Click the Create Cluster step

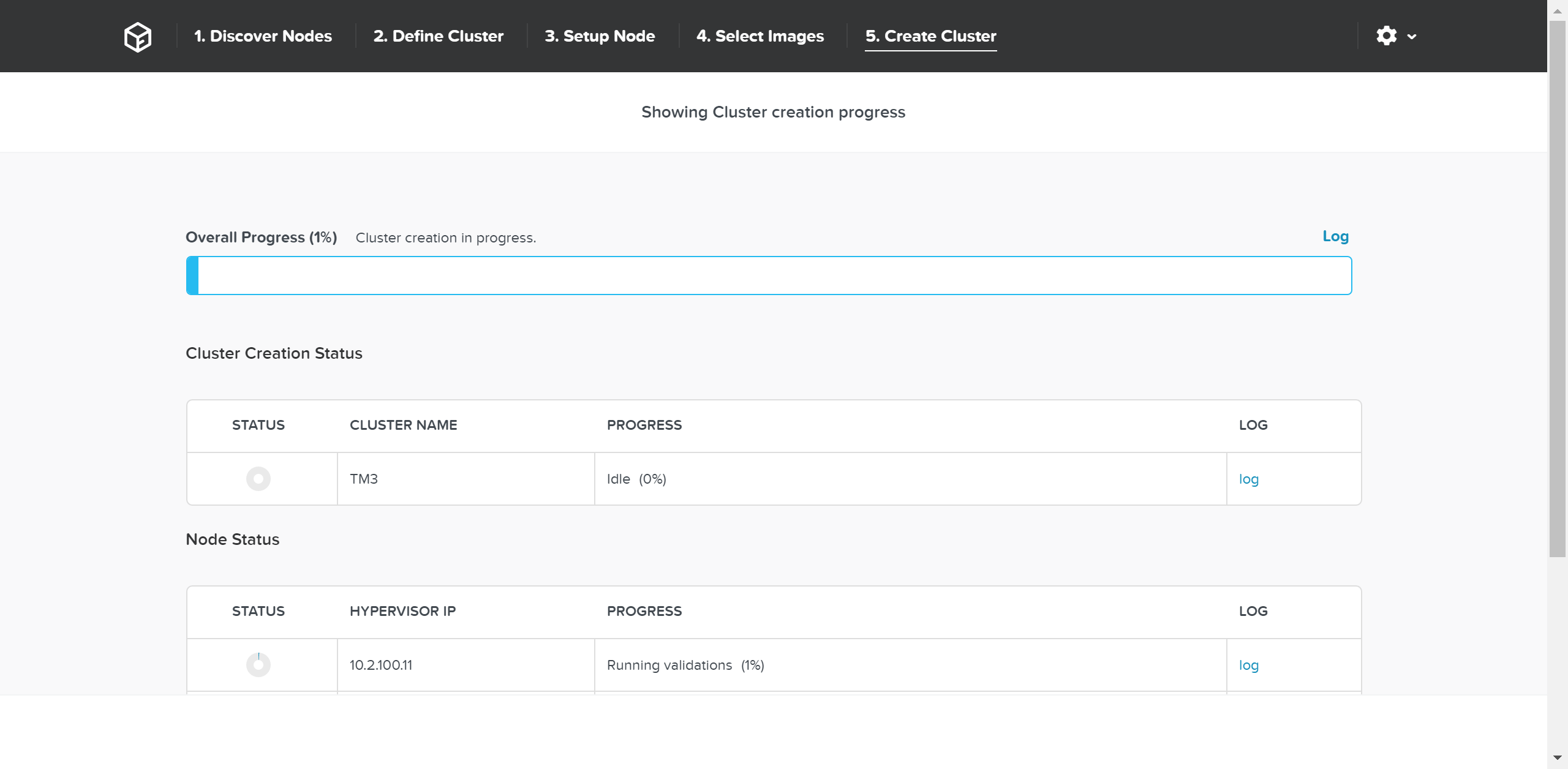(930, 36)
